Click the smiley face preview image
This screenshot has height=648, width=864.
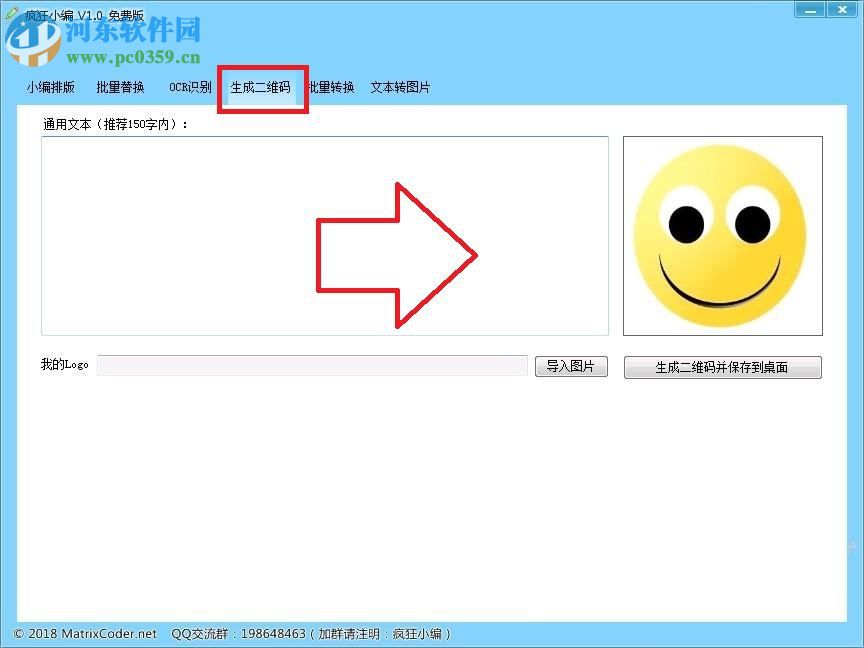(722, 235)
